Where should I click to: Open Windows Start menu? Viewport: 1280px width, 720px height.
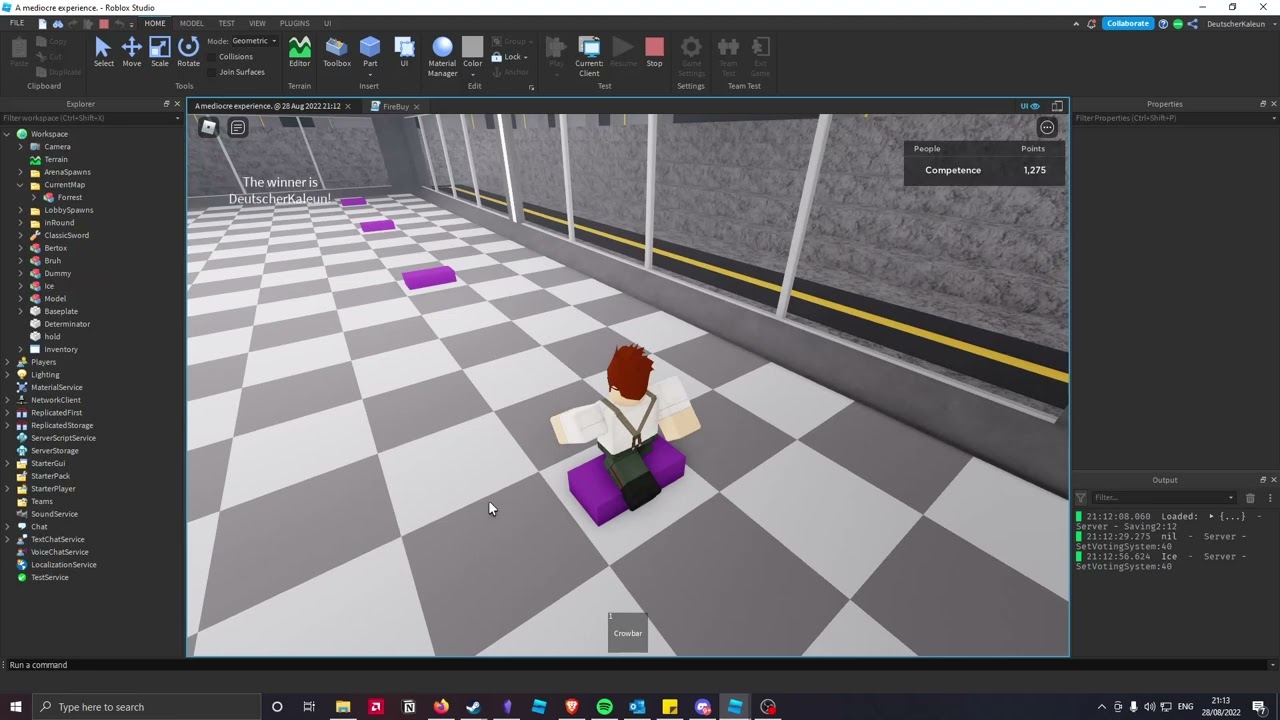pos(15,707)
